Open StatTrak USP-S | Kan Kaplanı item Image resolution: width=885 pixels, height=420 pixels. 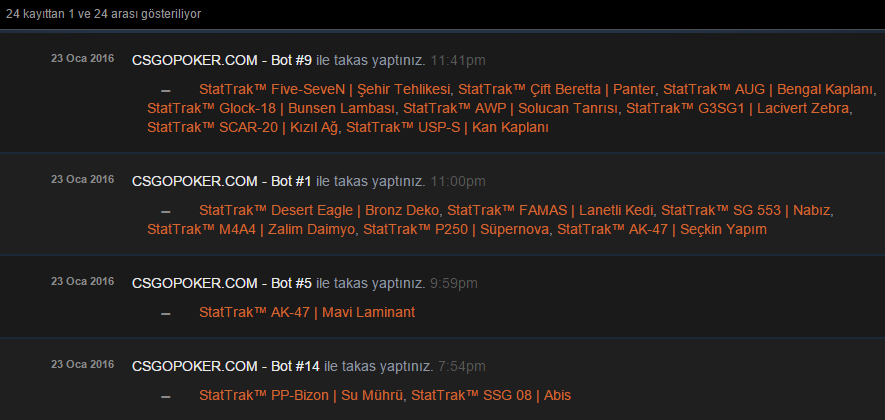point(448,128)
